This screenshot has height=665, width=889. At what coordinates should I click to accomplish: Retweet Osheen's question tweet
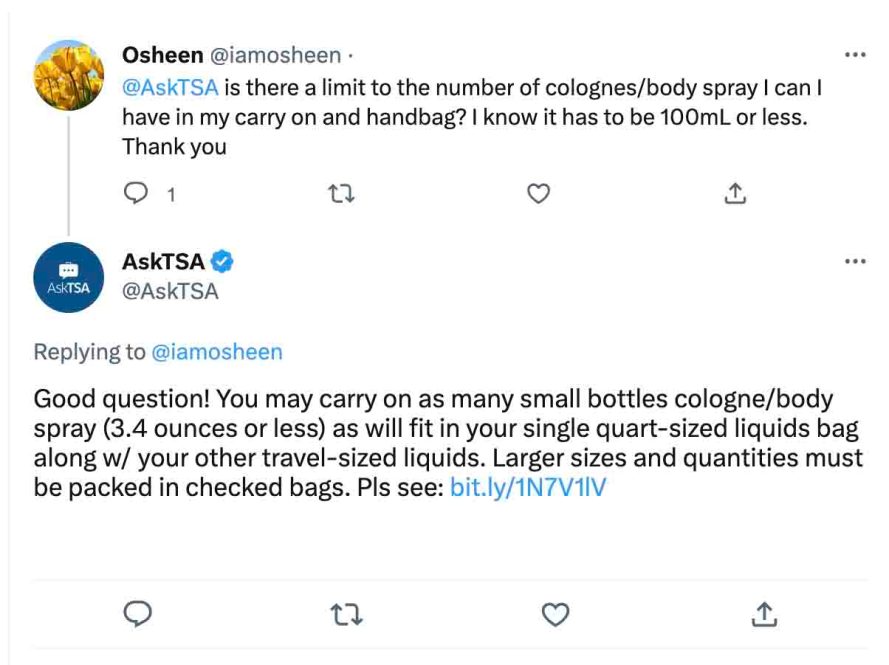pos(342,193)
